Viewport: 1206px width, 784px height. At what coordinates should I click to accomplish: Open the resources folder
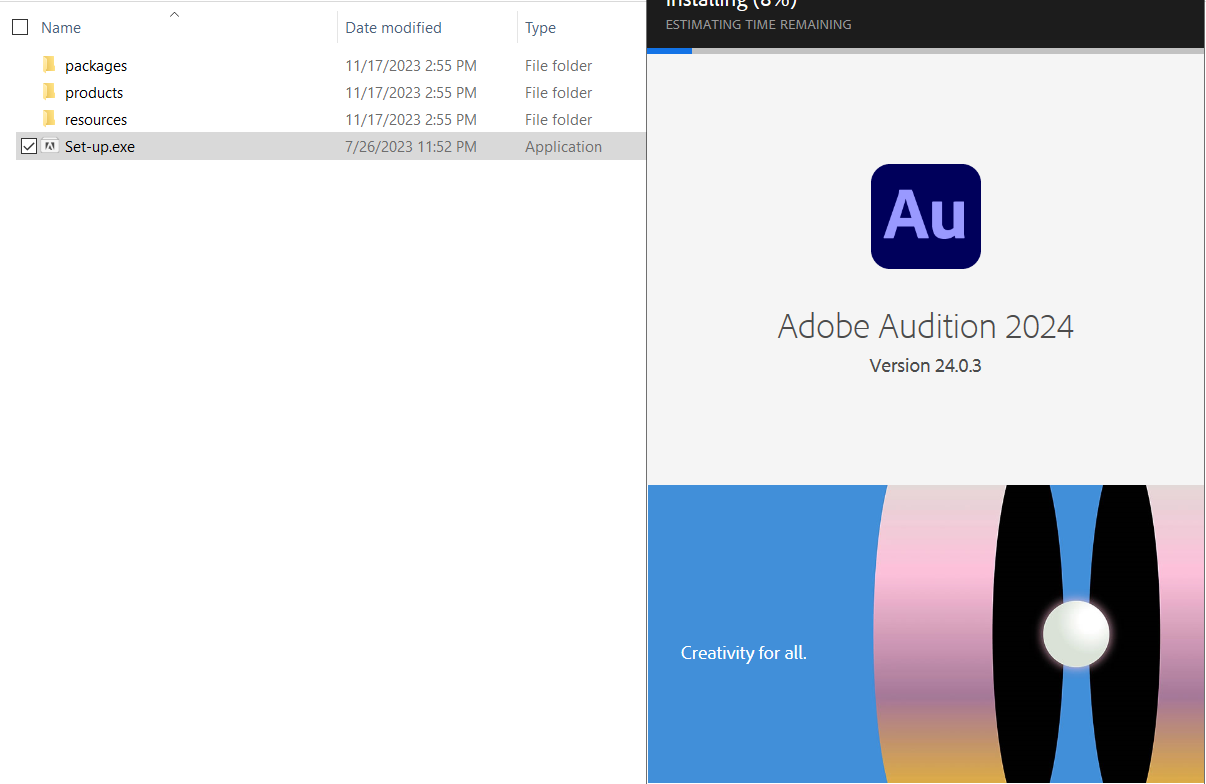point(96,119)
